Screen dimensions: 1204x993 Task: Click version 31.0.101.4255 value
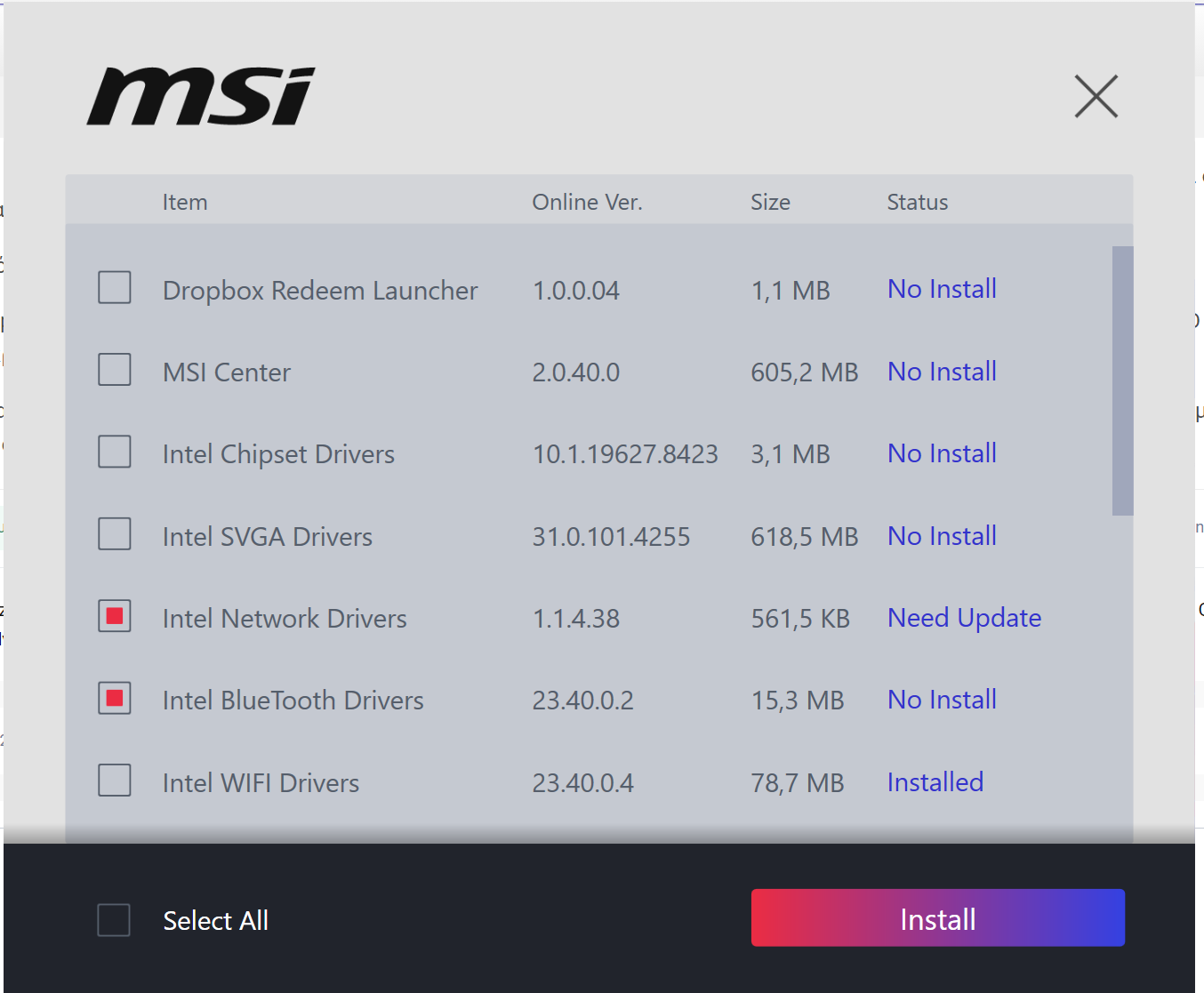[611, 537]
